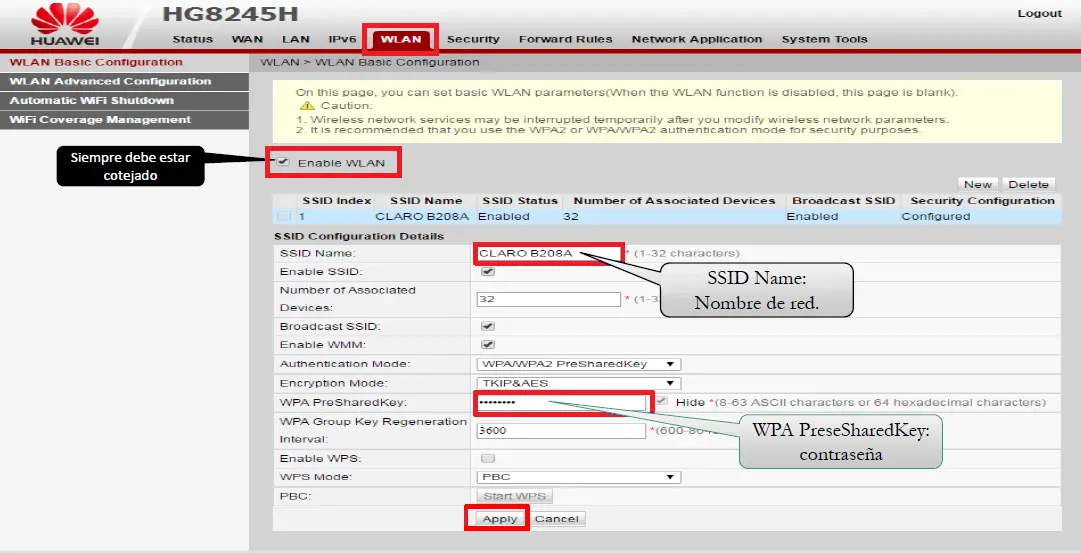The height and width of the screenshot is (553, 1081).
Task: Open the Security tab
Action: point(473,39)
